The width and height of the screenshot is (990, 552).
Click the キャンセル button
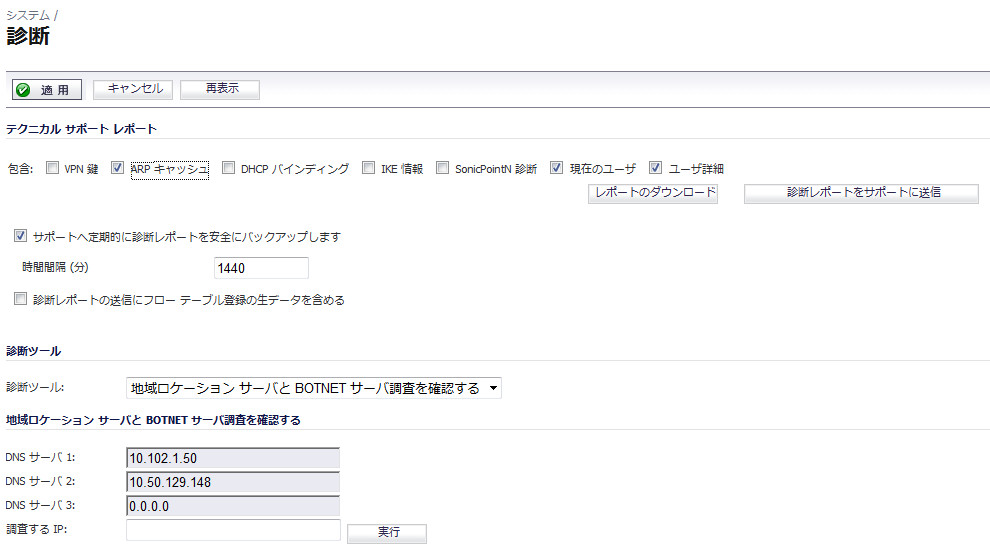point(135,89)
